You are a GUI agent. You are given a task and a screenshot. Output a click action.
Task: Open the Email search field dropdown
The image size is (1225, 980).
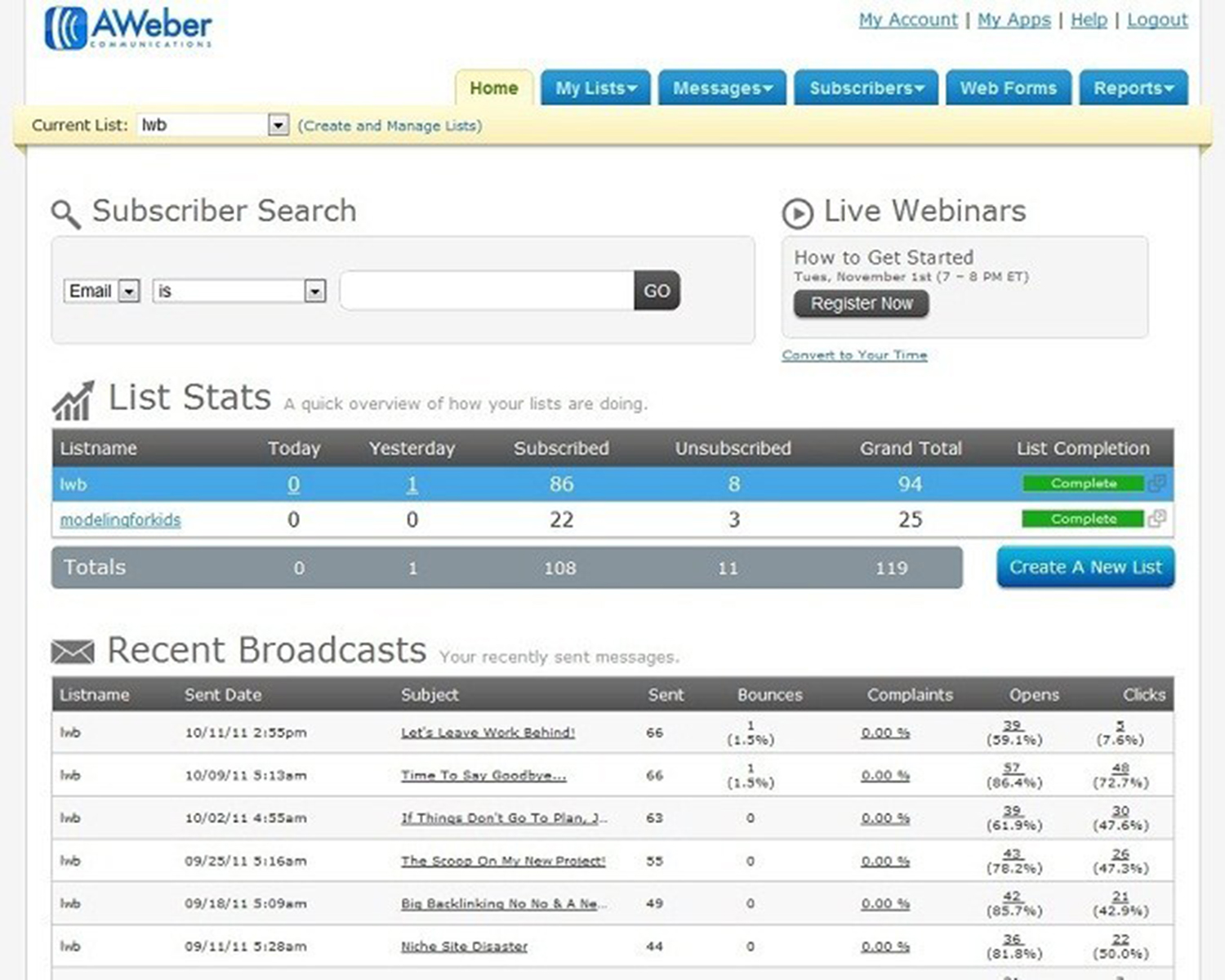click(x=129, y=291)
